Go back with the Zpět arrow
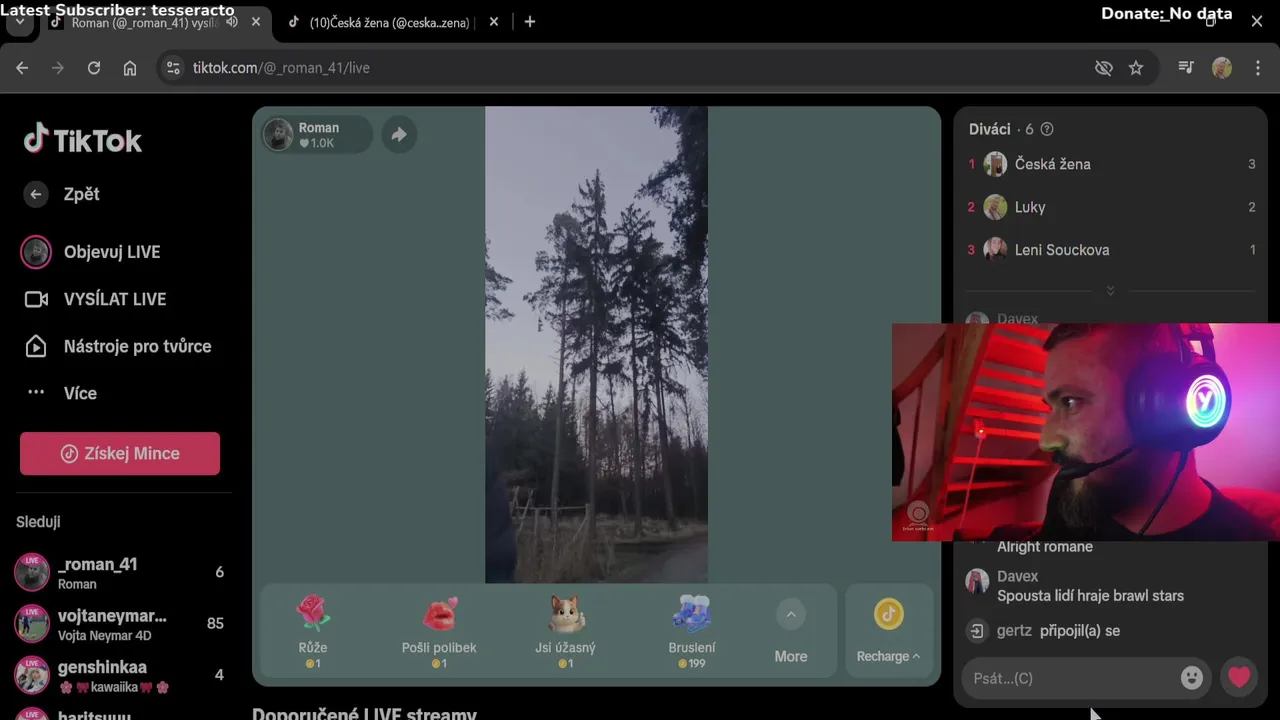 point(36,194)
